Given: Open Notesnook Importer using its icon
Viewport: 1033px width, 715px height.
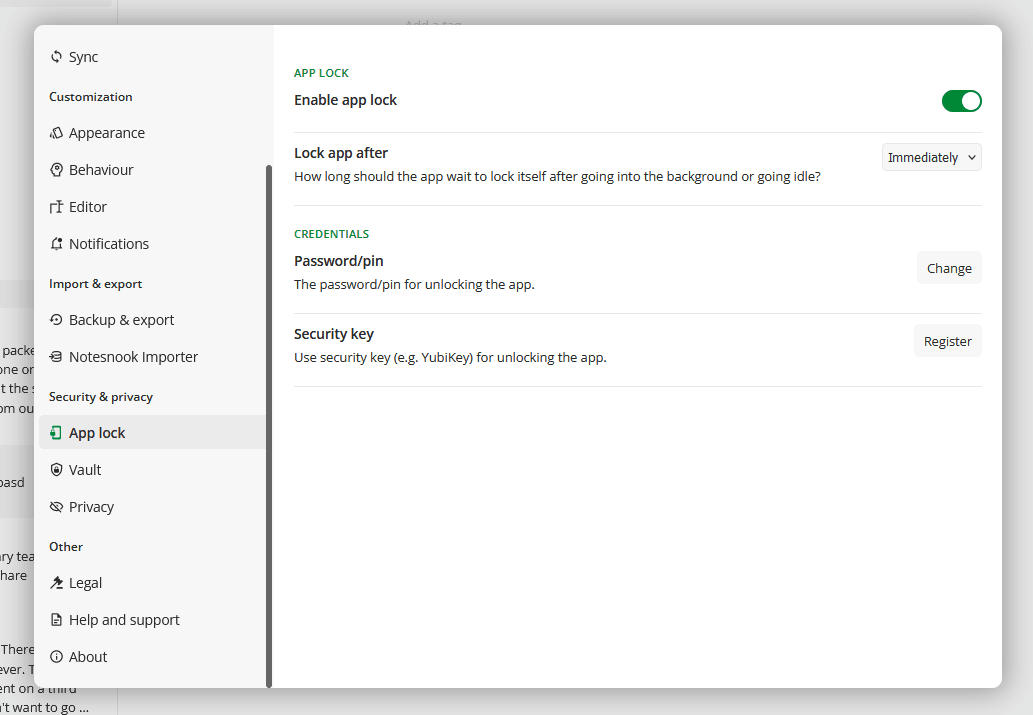Looking at the screenshot, I should [56, 356].
